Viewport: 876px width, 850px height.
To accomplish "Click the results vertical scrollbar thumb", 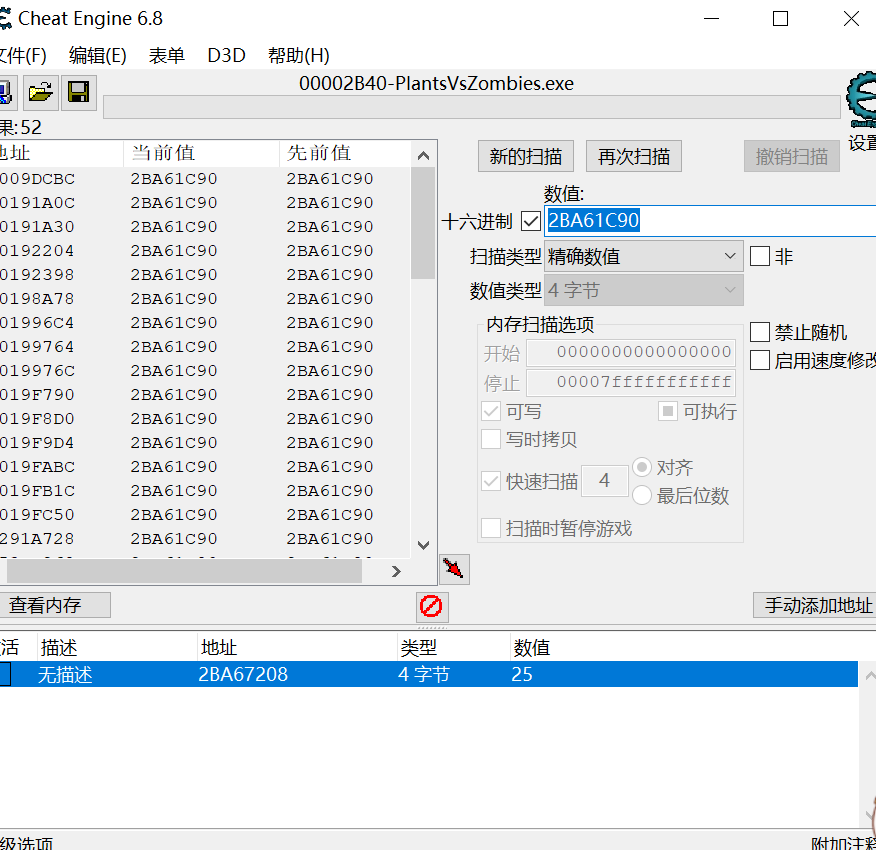I will 423,223.
